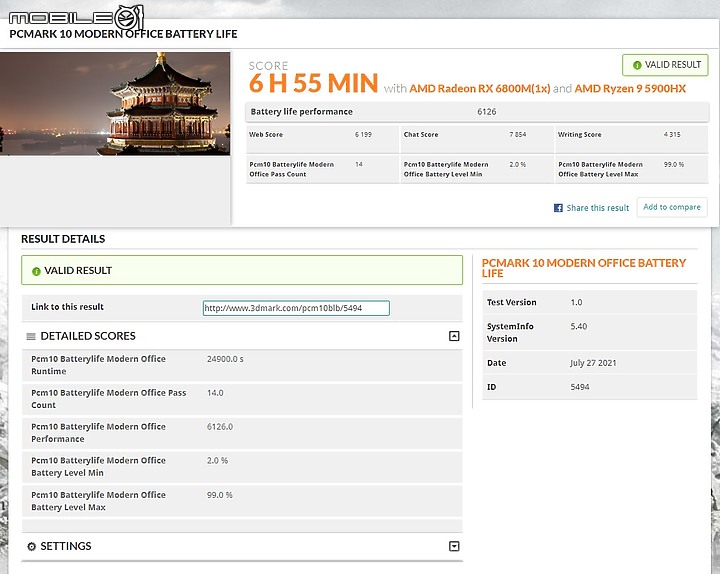Viewport: 720px width, 574px height.
Task: Click the Add to compare button
Action: (672, 207)
